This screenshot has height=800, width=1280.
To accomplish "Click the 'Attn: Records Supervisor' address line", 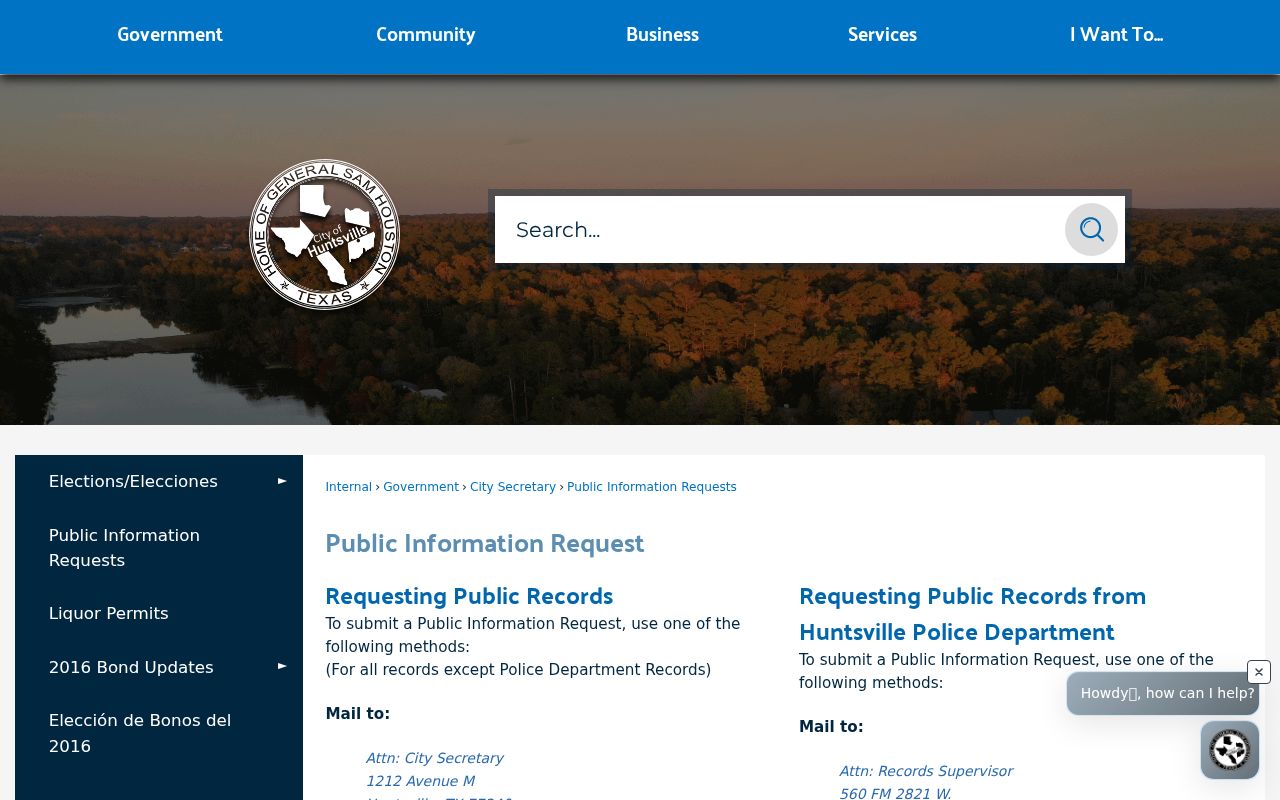I will [x=926, y=771].
